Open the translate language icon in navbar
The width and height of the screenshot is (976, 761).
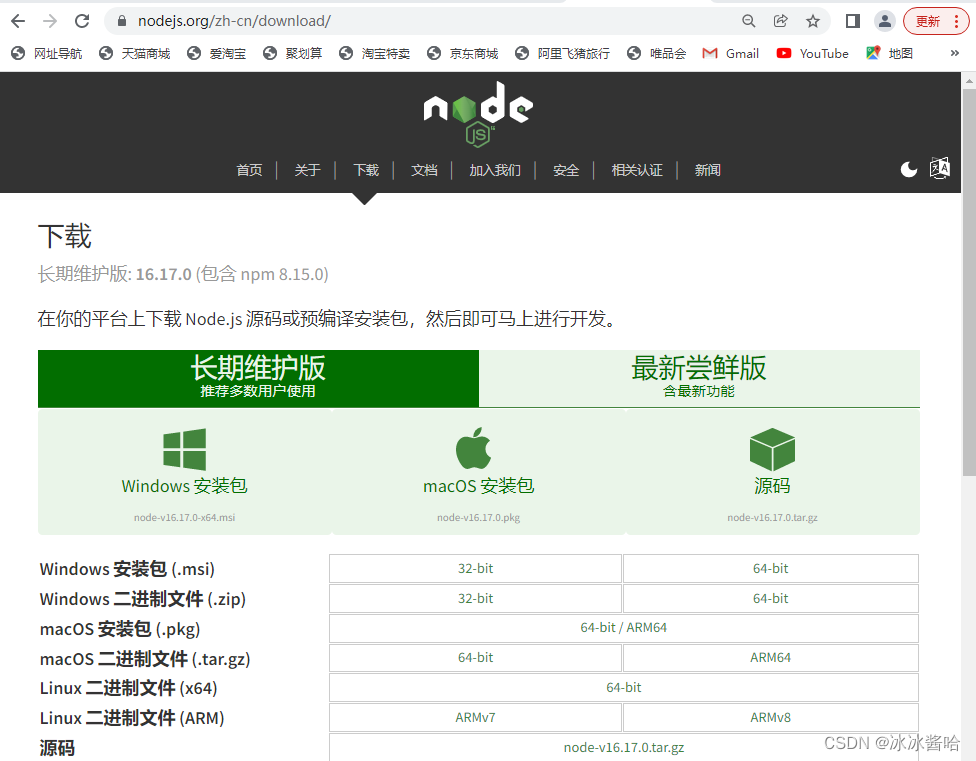pos(939,169)
